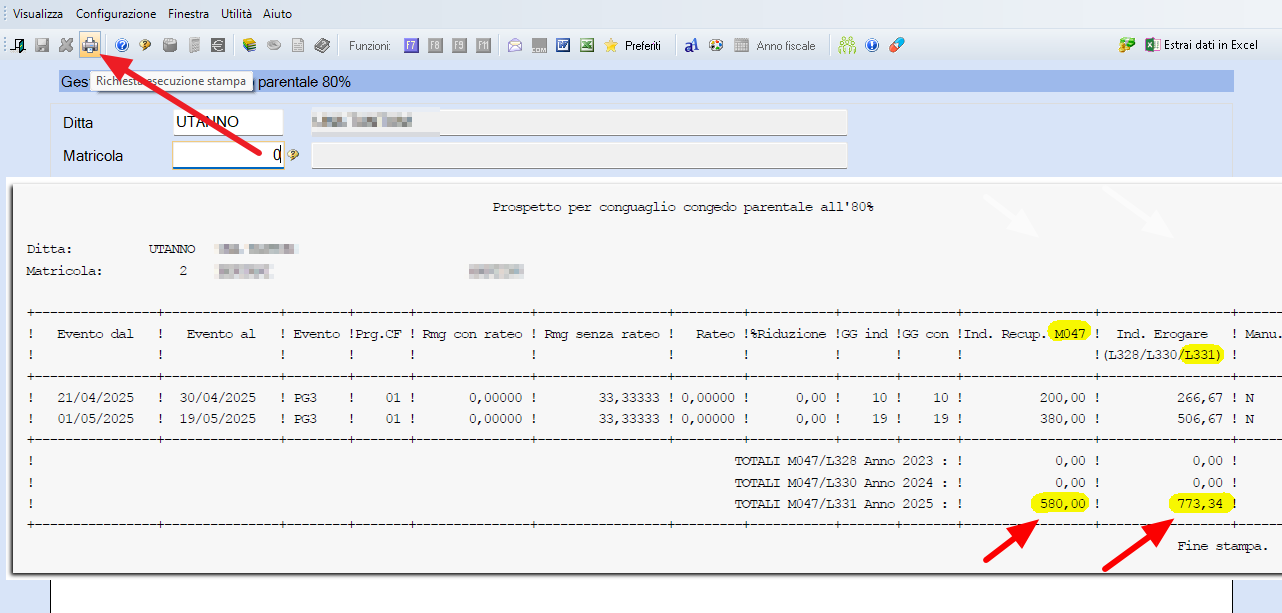Click the euro symbol icon

click(x=218, y=45)
